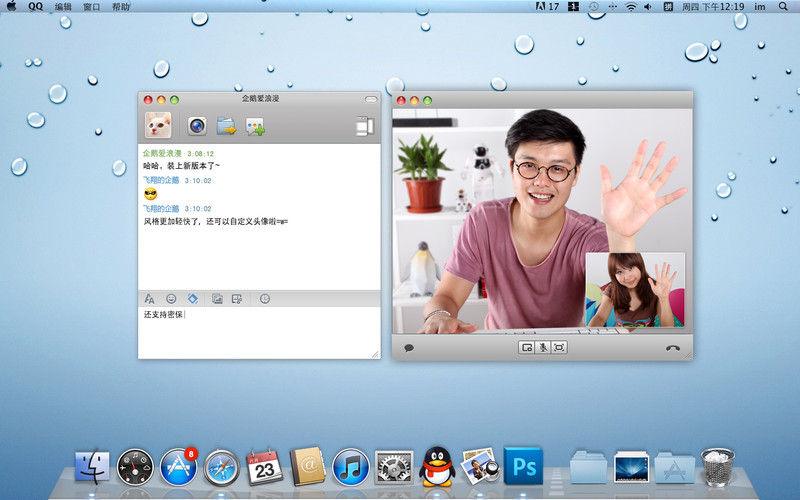Image resolution: width=800 pixels, height=500 pixels.
Task: Open Preview from the Dock
Action: click(480, 466)
